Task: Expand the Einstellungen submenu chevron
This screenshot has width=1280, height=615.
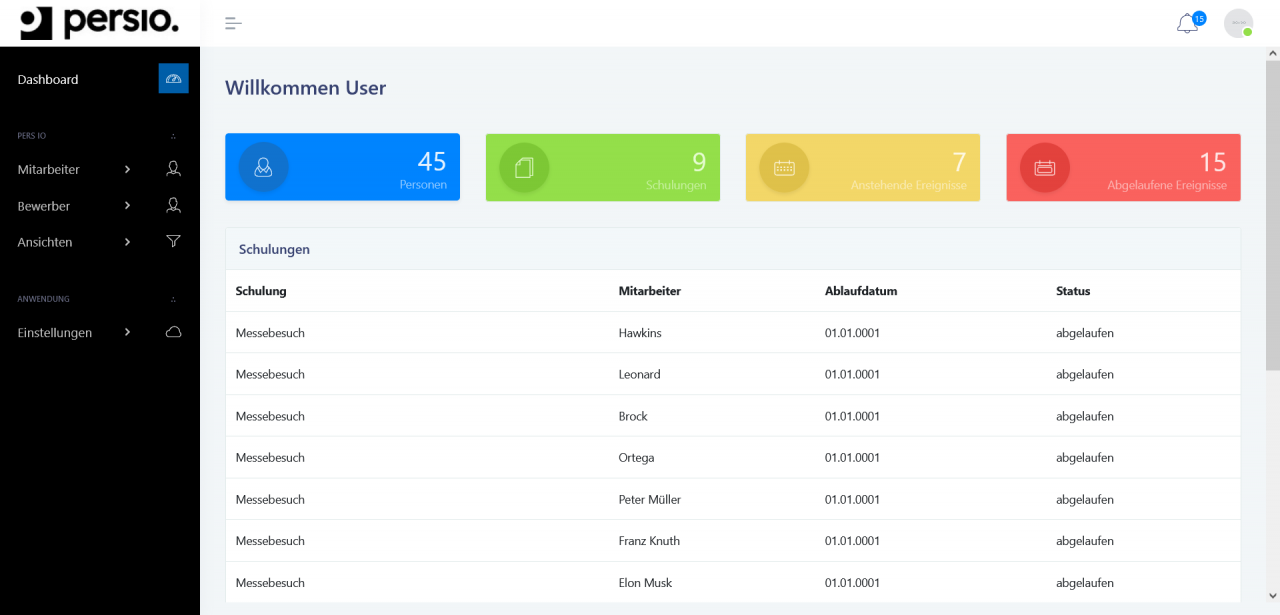Action: click(127, 332)
